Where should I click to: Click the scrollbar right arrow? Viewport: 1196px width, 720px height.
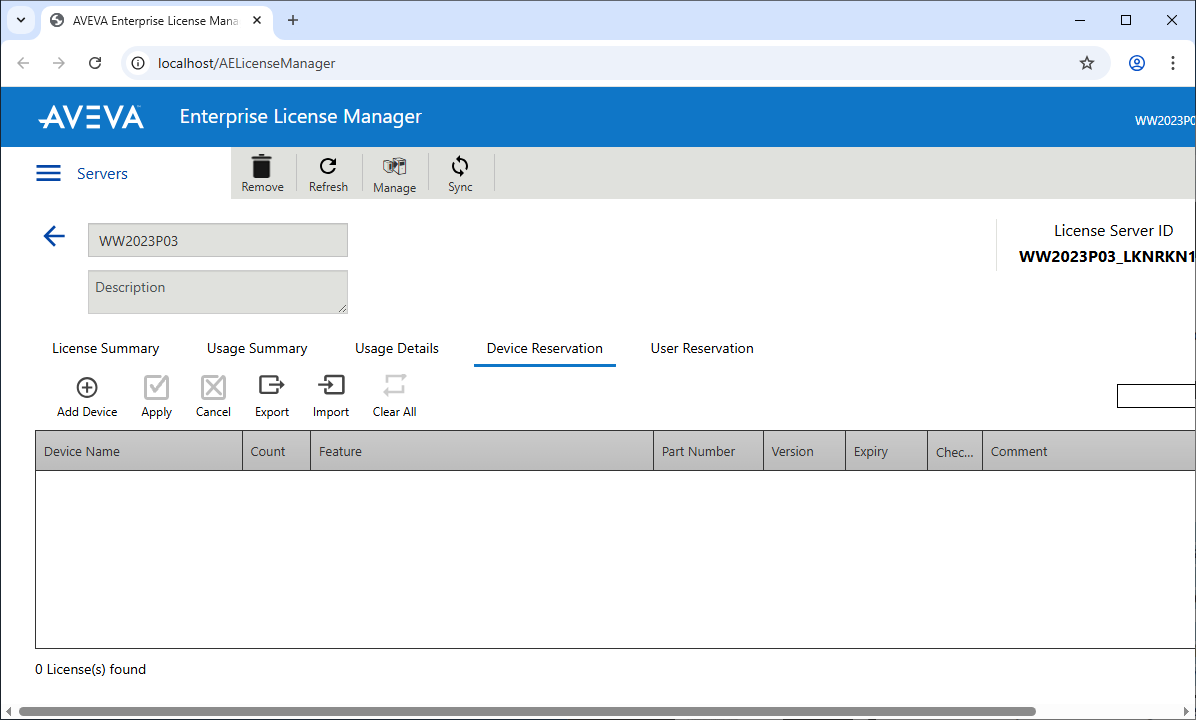(1187, 712)
